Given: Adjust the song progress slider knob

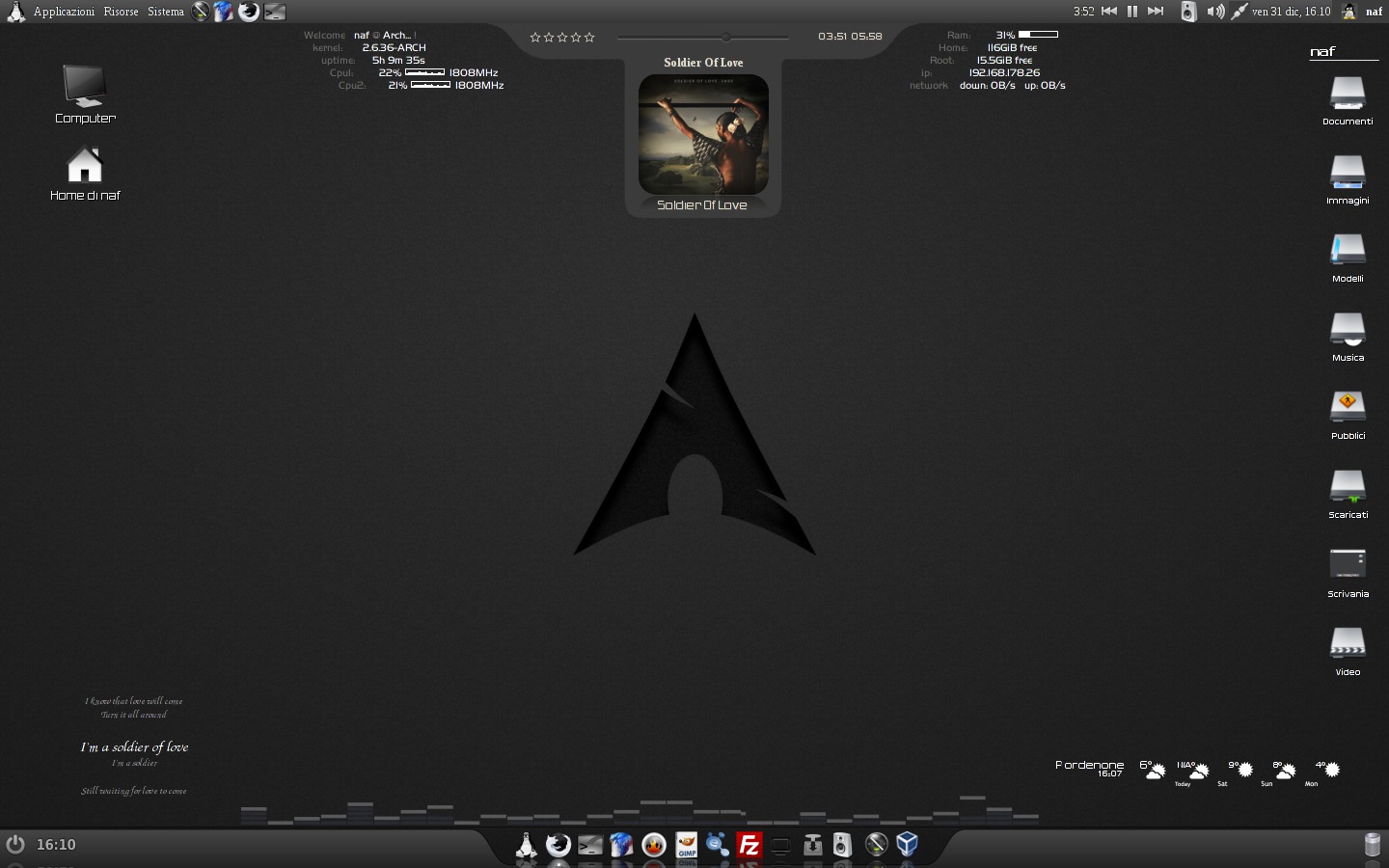Looking at the screenshot, I should (x=725, y=38).
